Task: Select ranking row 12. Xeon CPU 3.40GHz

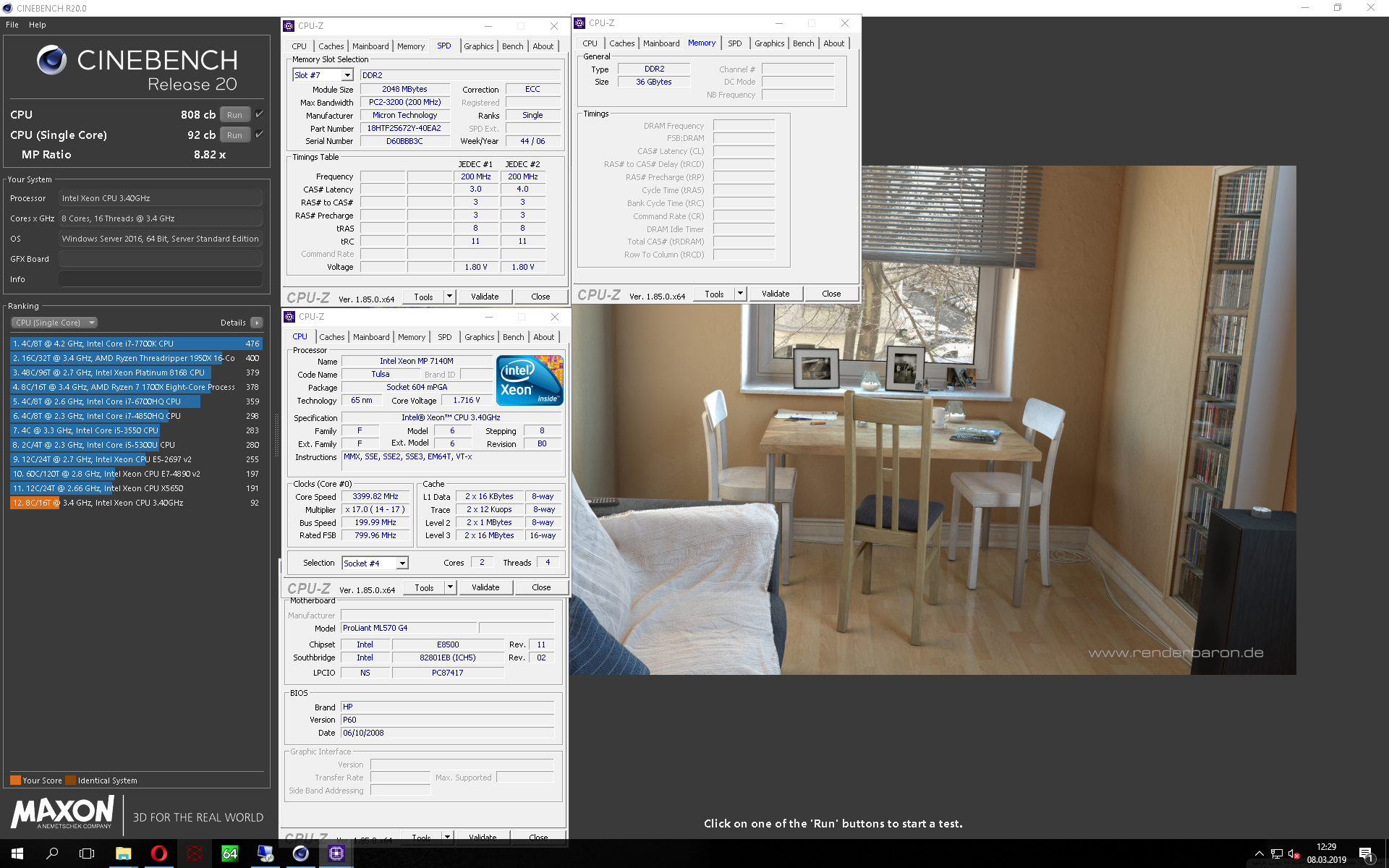Action: pos(136,503)
